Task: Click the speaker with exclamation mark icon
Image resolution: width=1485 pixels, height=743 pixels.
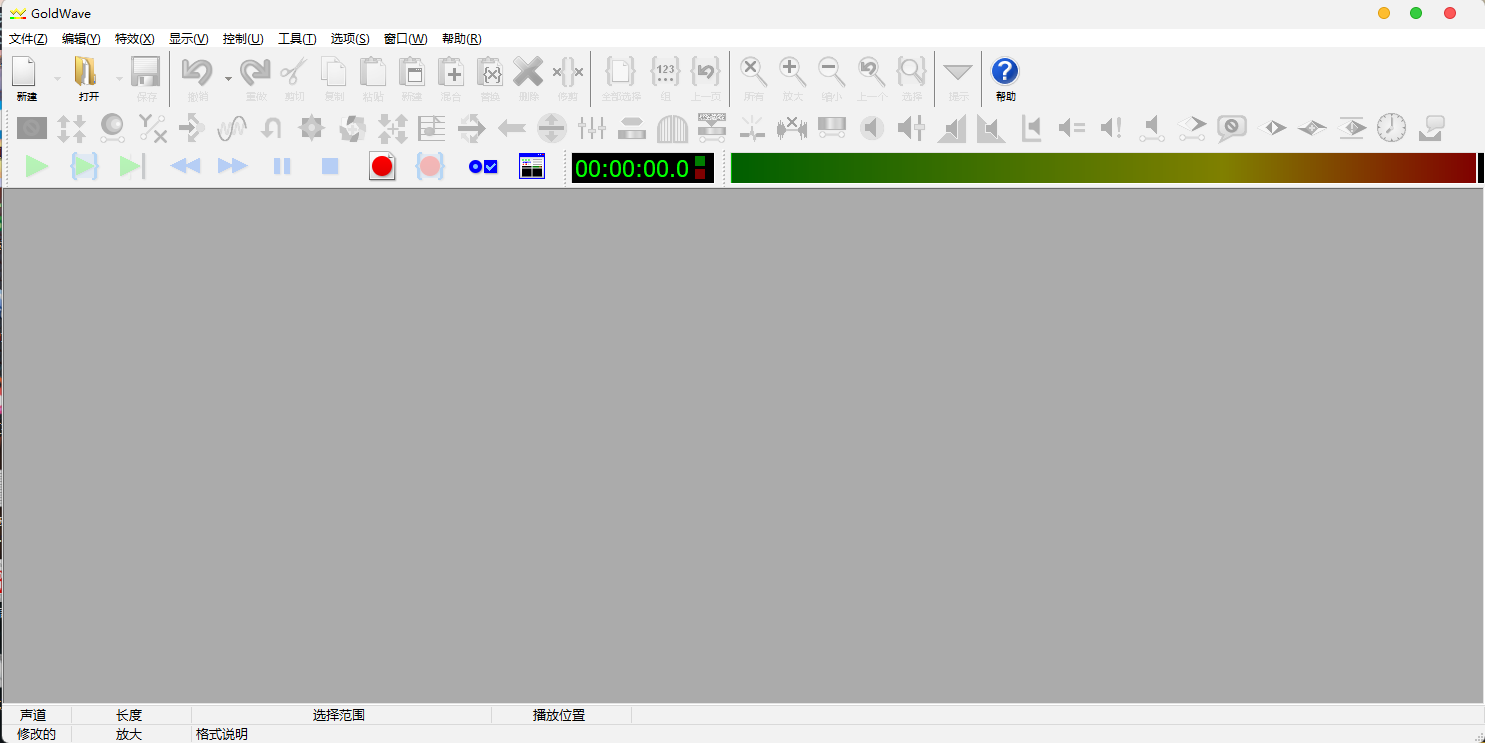Action: pyautogui.click(x=1112, y=128)
